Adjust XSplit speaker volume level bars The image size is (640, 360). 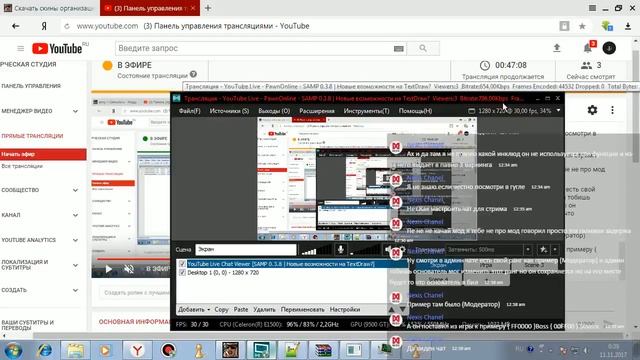[x=365, y=249]
